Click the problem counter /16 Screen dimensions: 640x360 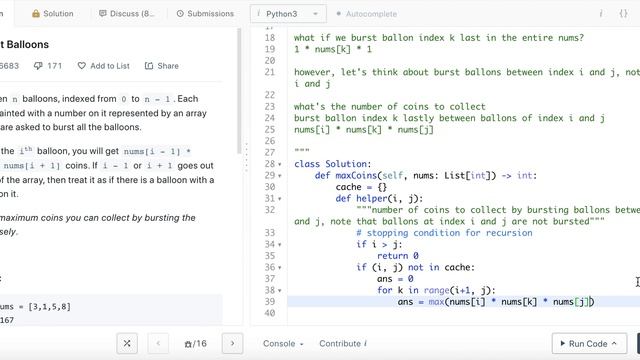coord(195,344)
